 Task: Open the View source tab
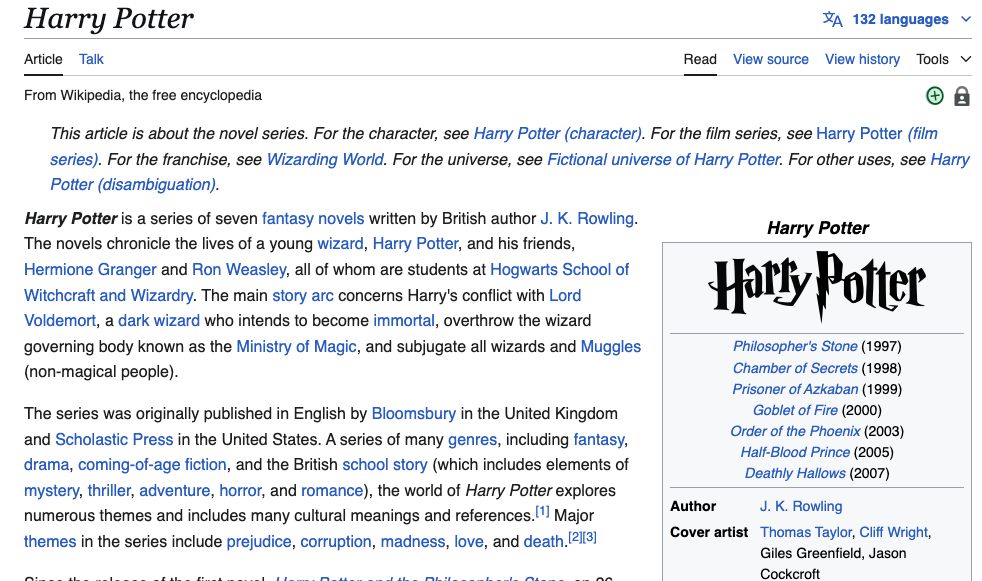(x=770, y=59)
